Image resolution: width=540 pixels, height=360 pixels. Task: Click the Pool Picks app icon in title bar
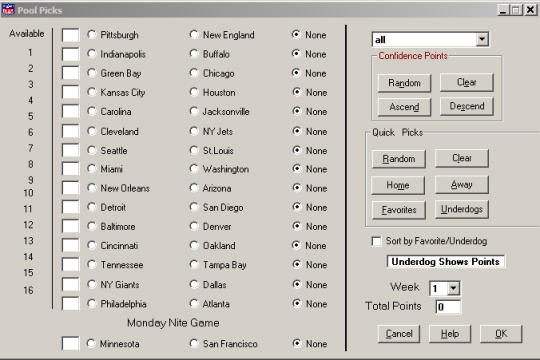(8, 10)
